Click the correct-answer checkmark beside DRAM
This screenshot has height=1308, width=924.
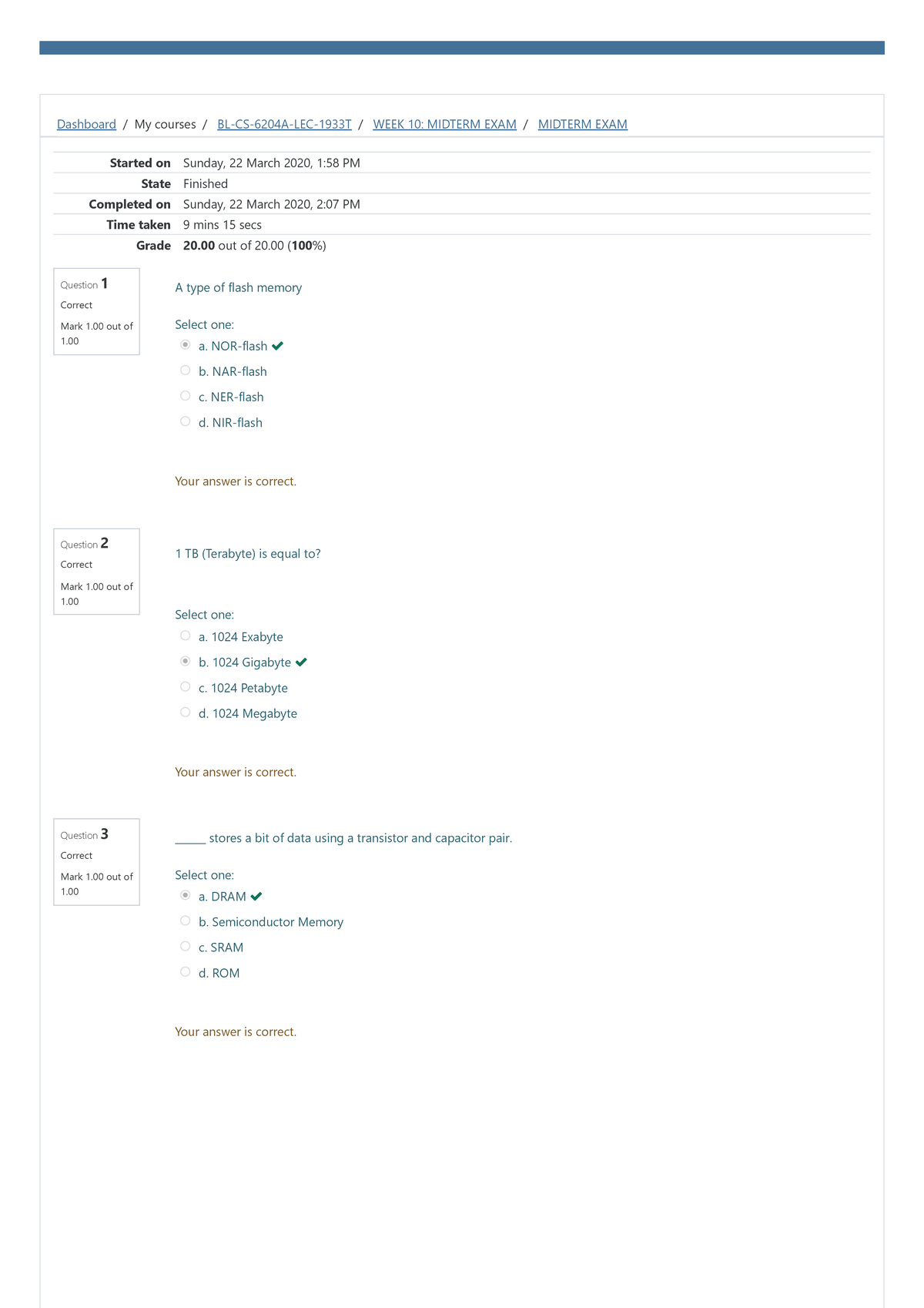coord(257,896)
